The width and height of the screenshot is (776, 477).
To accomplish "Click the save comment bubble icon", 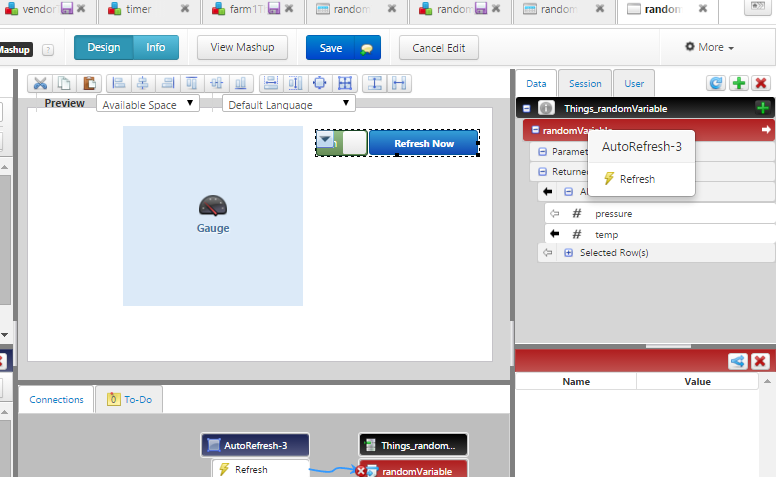I will tap(367, 48).
